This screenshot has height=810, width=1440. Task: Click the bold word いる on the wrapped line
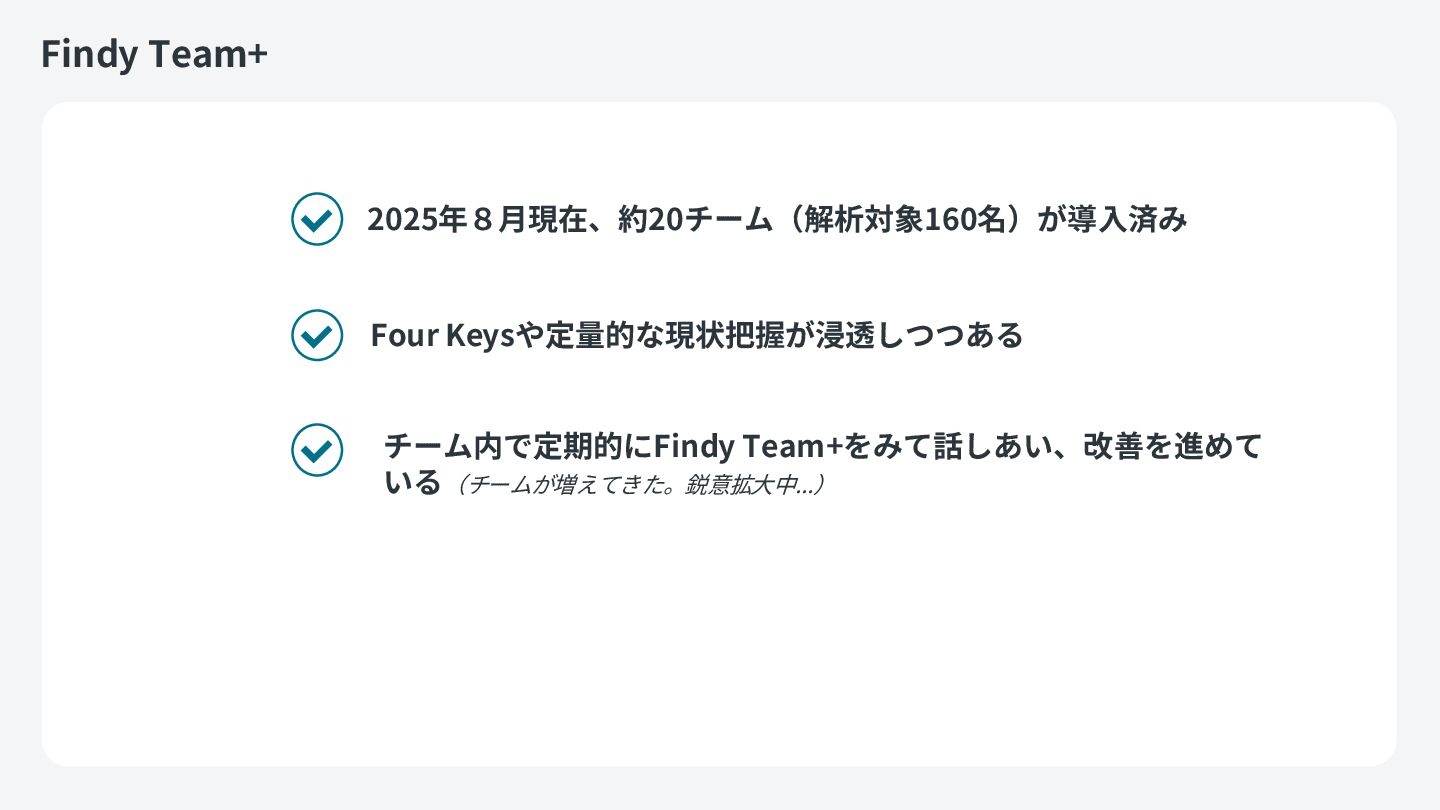413,483
